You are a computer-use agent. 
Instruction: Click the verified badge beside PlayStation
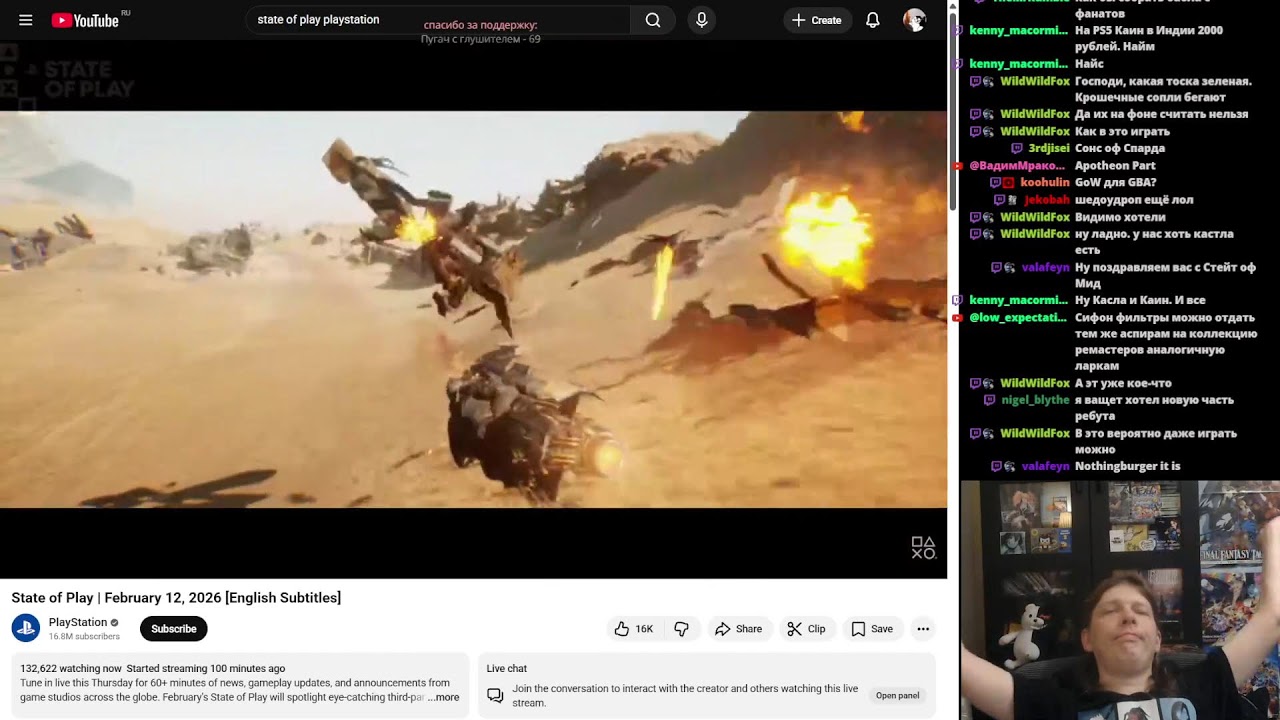click(114, 622)
